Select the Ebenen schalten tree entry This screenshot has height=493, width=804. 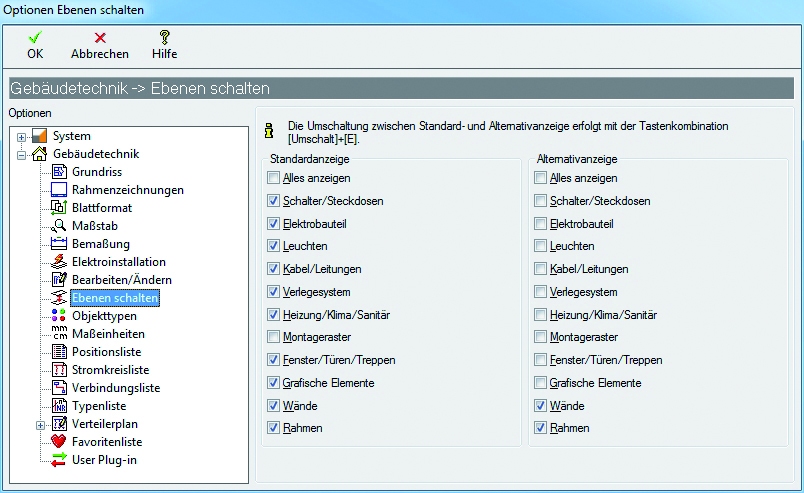[x=114, y=298]
